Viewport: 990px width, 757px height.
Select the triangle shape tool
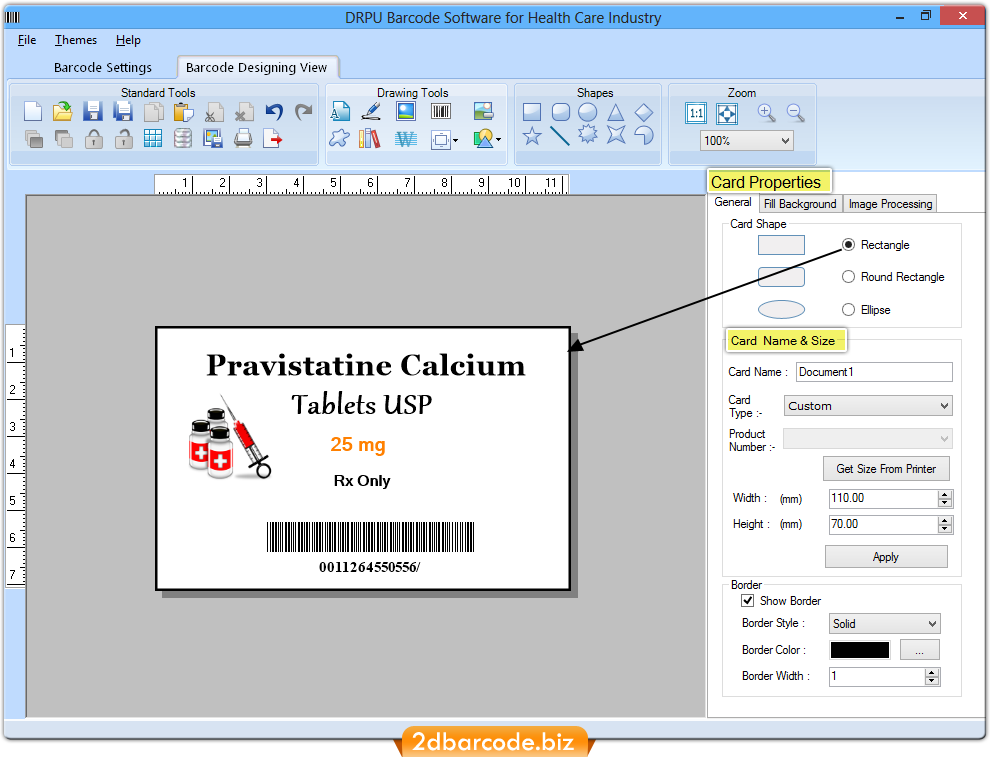tap(616, 112)
